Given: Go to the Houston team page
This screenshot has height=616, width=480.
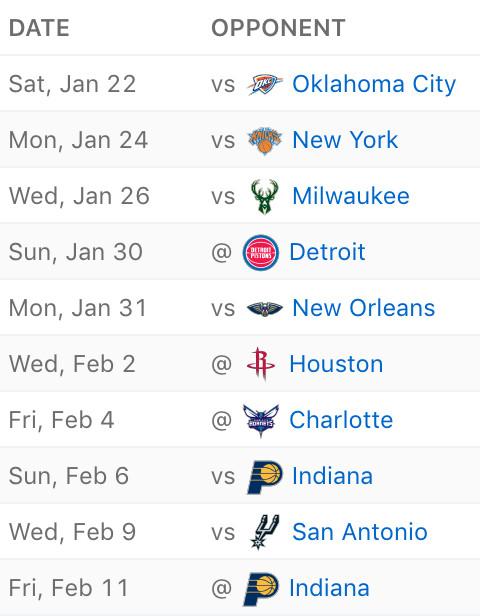Looking at the screenshot, I should (336, 364).
